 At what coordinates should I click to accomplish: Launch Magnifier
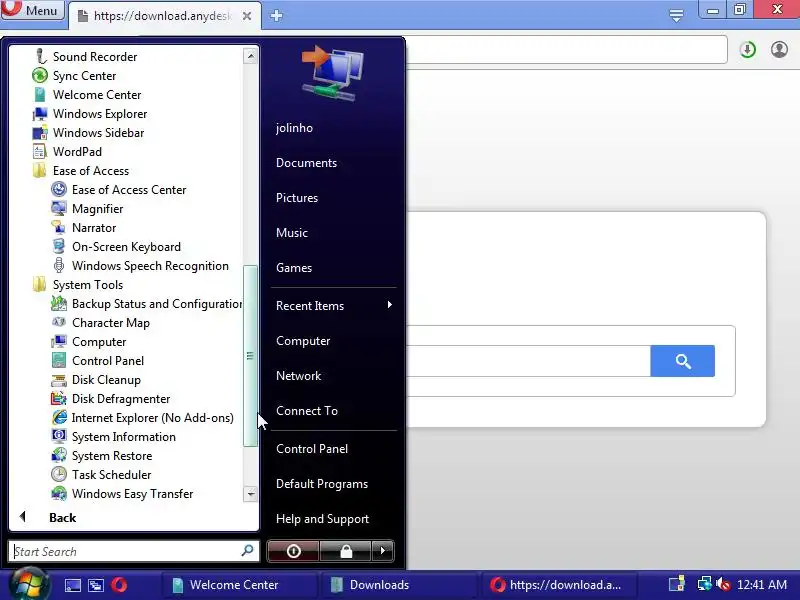(87, 209)
